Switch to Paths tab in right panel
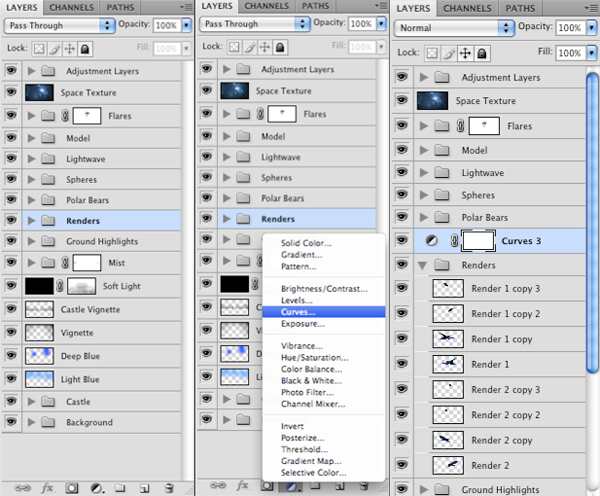 pyautogui.click(x=520, y=8)
